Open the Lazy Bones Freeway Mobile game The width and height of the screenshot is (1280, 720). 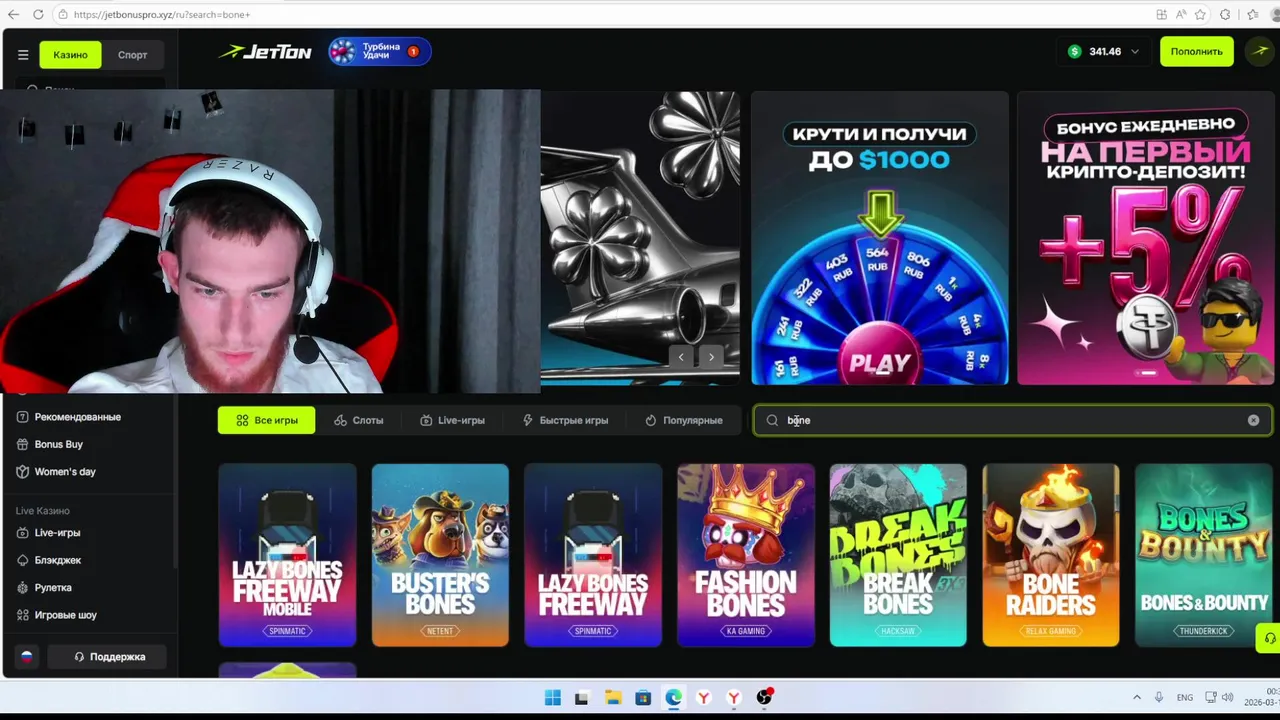[x=287, y=555]
